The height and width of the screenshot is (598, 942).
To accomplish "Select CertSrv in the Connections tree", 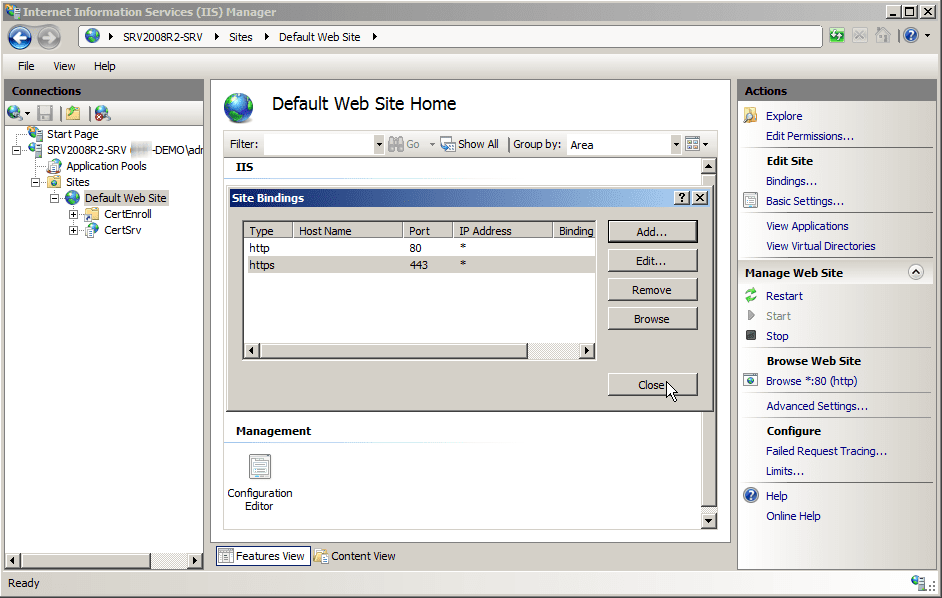I will 123,230.
